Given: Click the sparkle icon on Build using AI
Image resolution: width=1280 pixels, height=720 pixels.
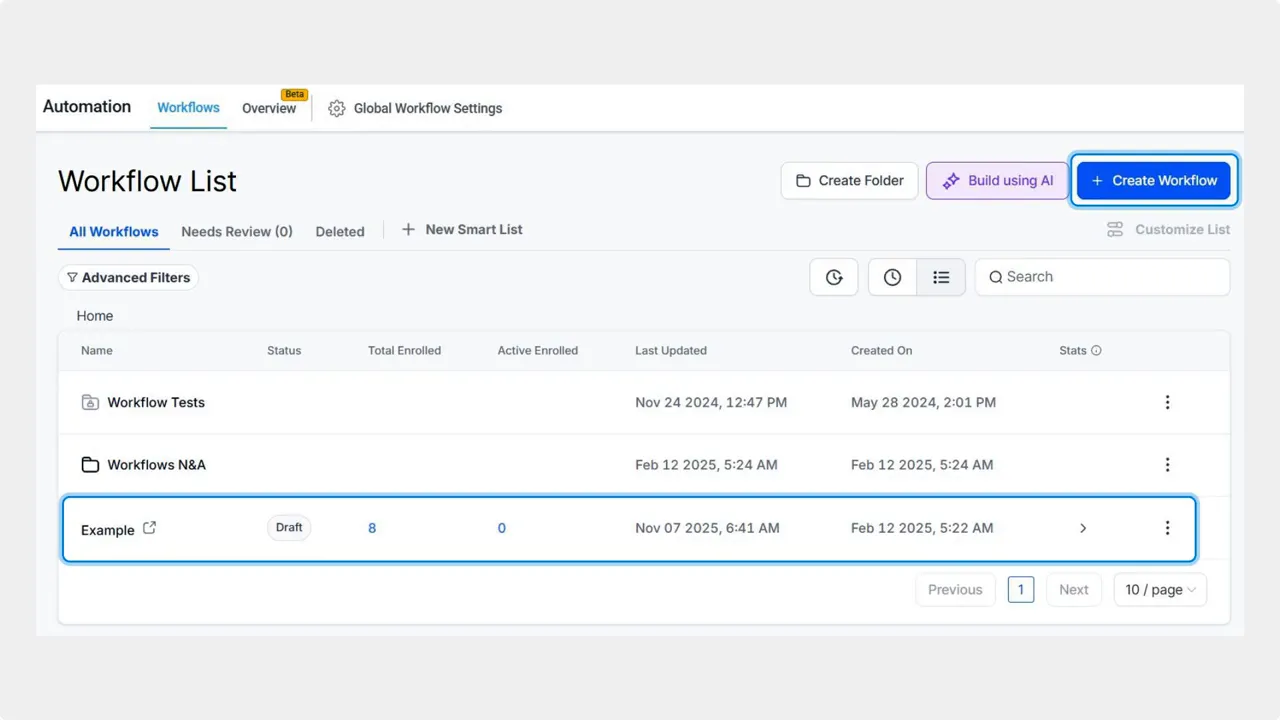Looking at the screenshot, I should pos(951,180).
